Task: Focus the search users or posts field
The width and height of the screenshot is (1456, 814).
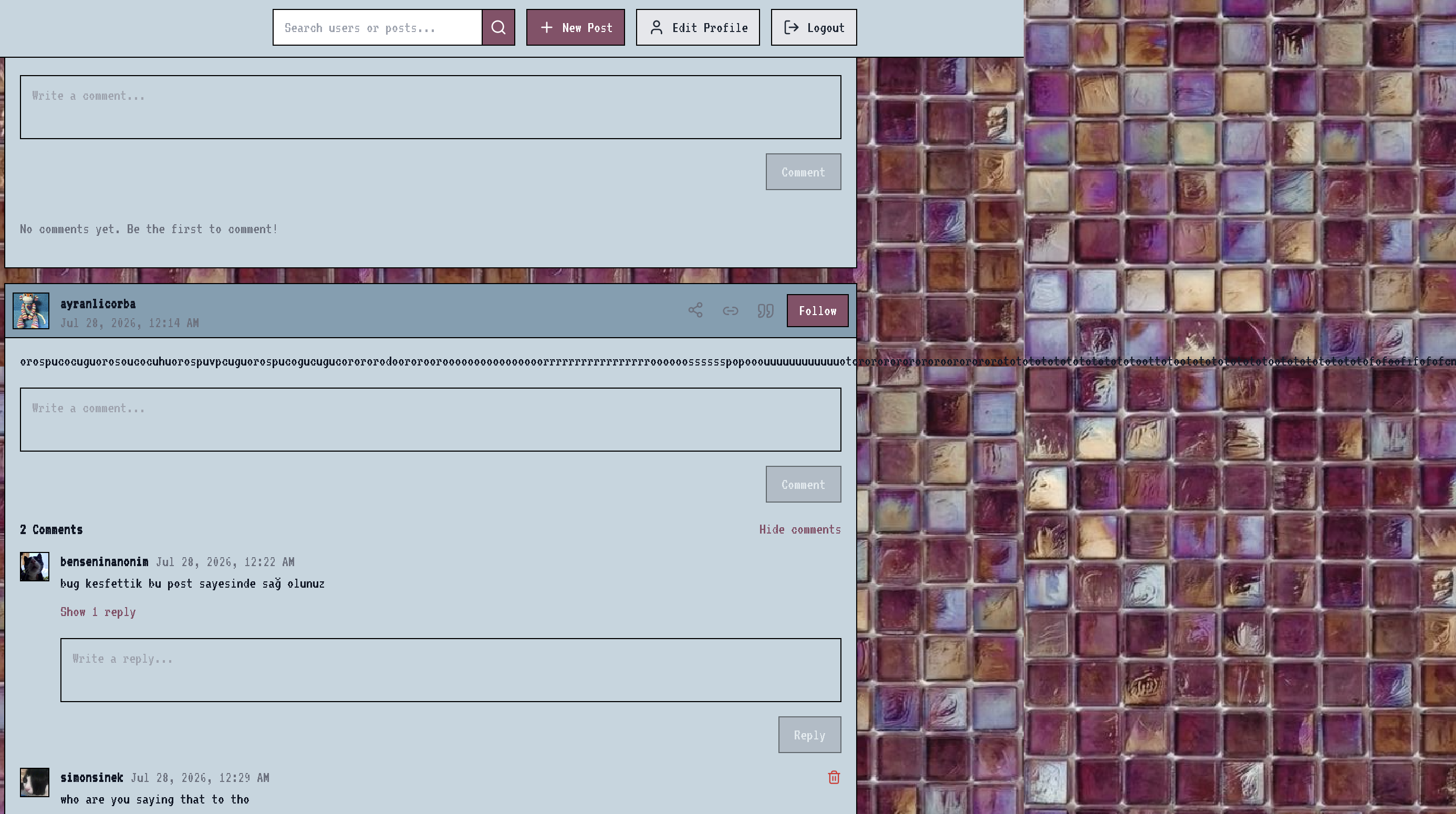Action: (x=378, y=27)
